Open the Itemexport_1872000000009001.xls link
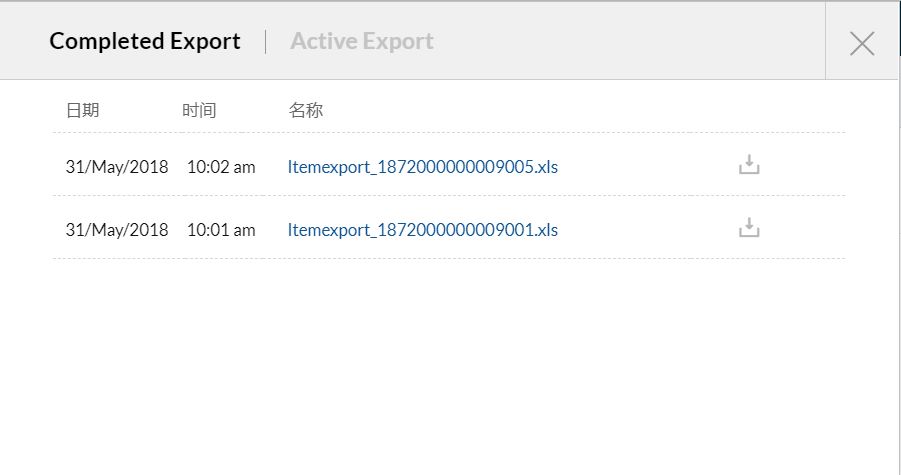Screen dimensions: 901x475 click(x=422, y=229)
